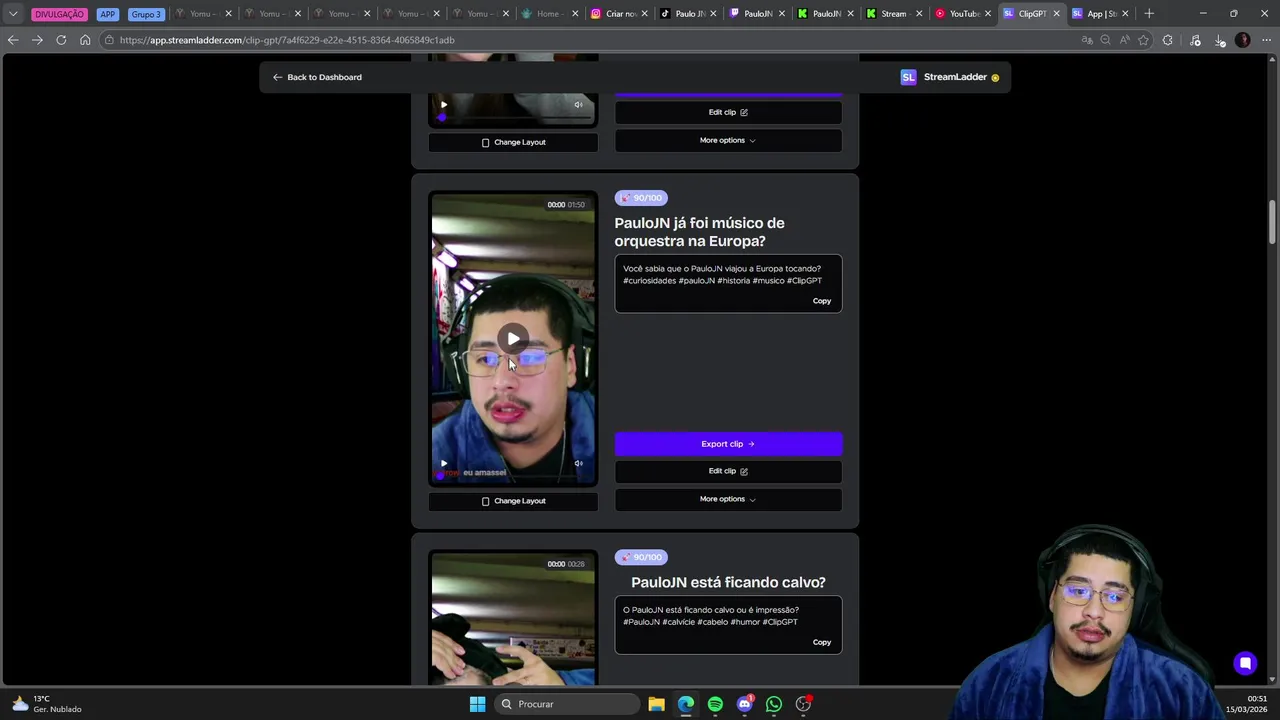Click the Procurar taskbar search box
The height and width of the screenshot is (720, 1280).
pyautogui.click(x=568, y=704)
